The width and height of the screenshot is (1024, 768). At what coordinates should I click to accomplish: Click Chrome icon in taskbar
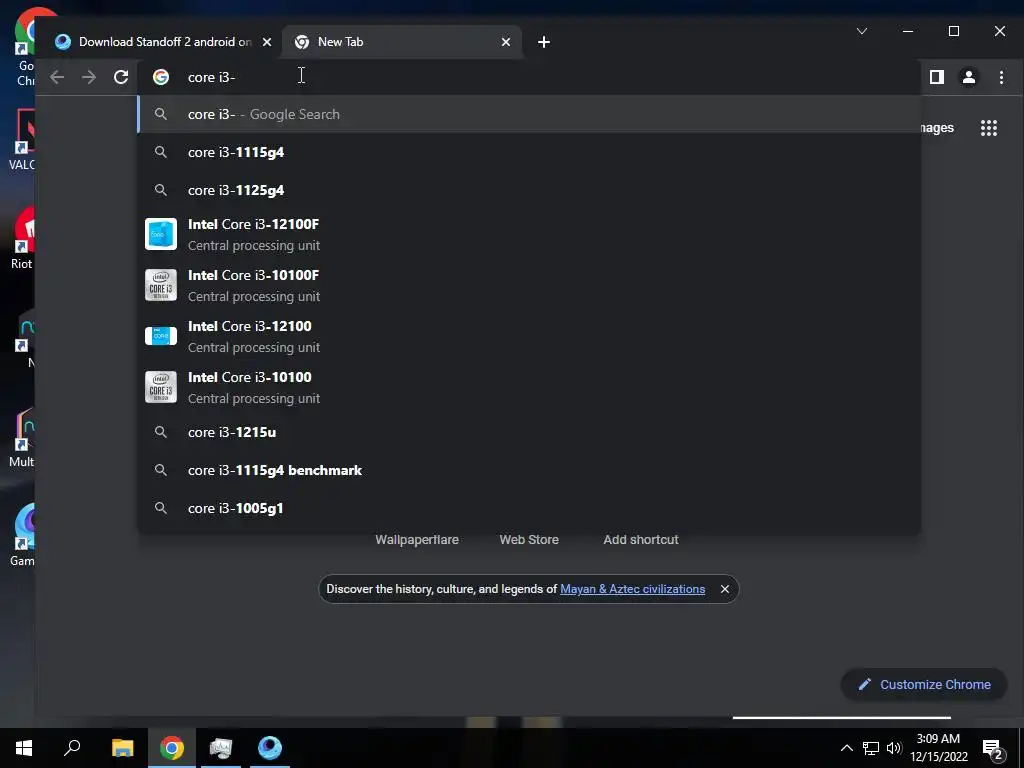pos(172,748)
